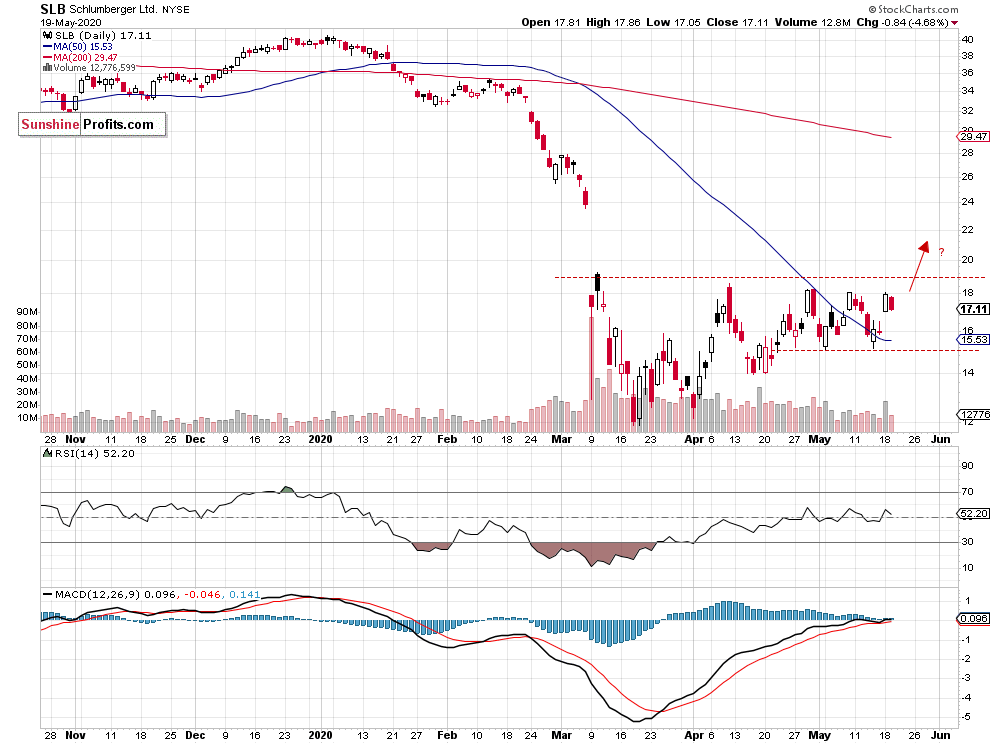Click the MA(200) 29.47 legend entry
Screen dimensions: 990x744
pyautogui.click(x=85, y=57)
